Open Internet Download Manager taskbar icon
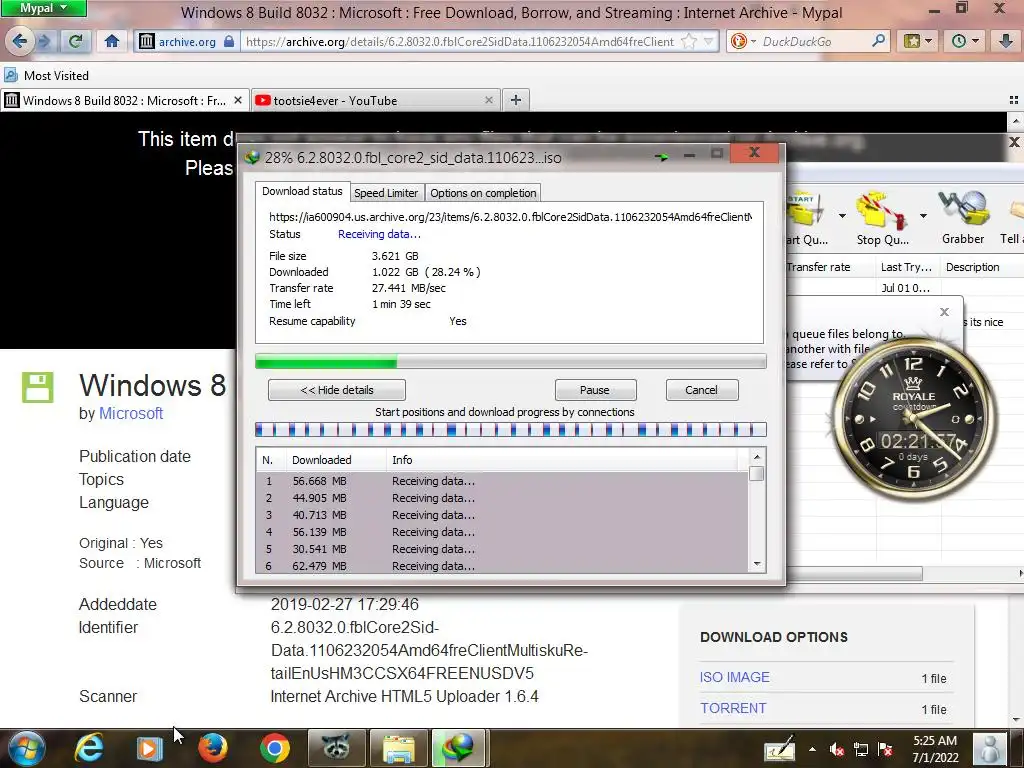Image resolution: width=1024 pixels, height=768 pixels. pos(458,748)
